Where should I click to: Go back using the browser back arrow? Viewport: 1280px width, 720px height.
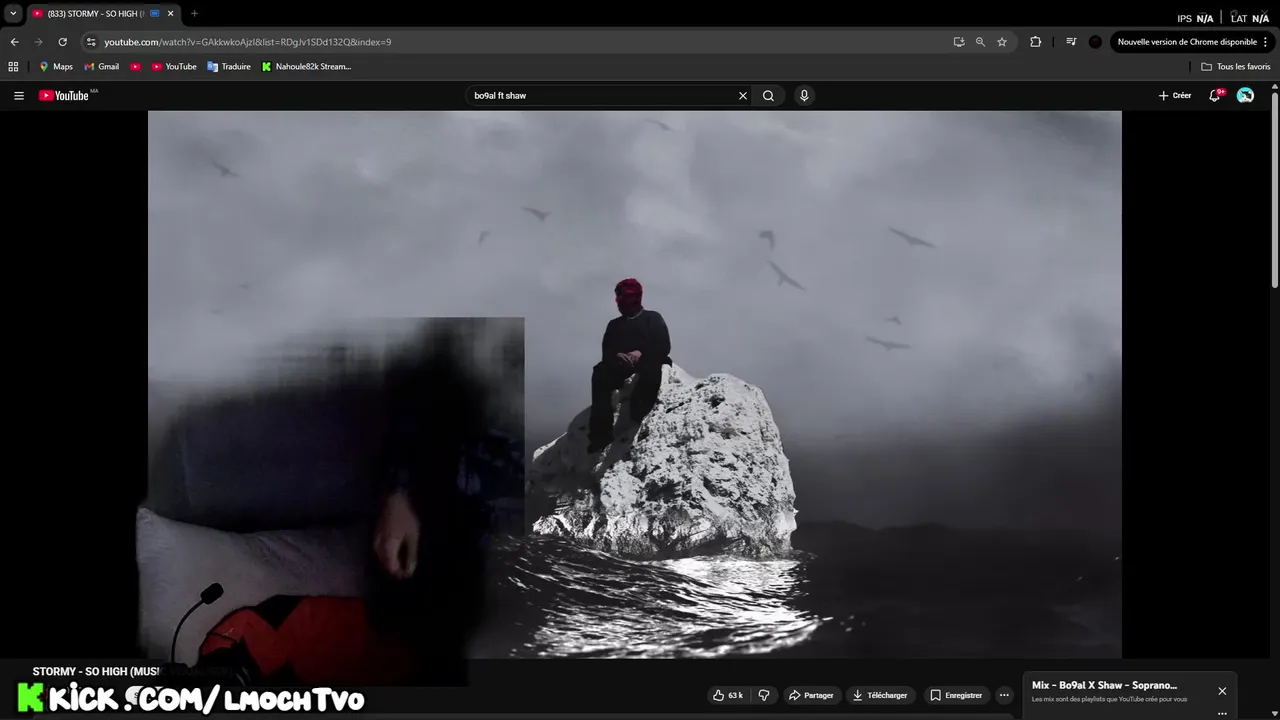(x=14, y=42)
